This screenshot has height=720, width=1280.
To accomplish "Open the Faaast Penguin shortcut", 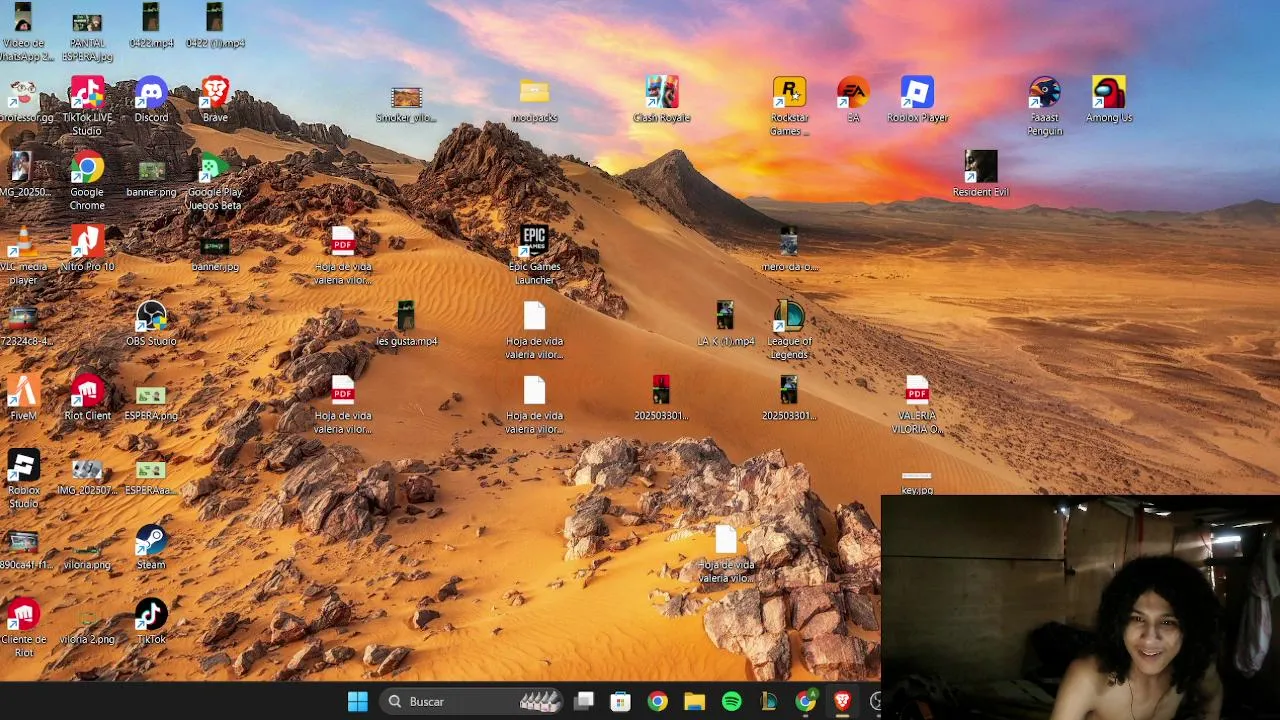I will [x=1045, y=105].
